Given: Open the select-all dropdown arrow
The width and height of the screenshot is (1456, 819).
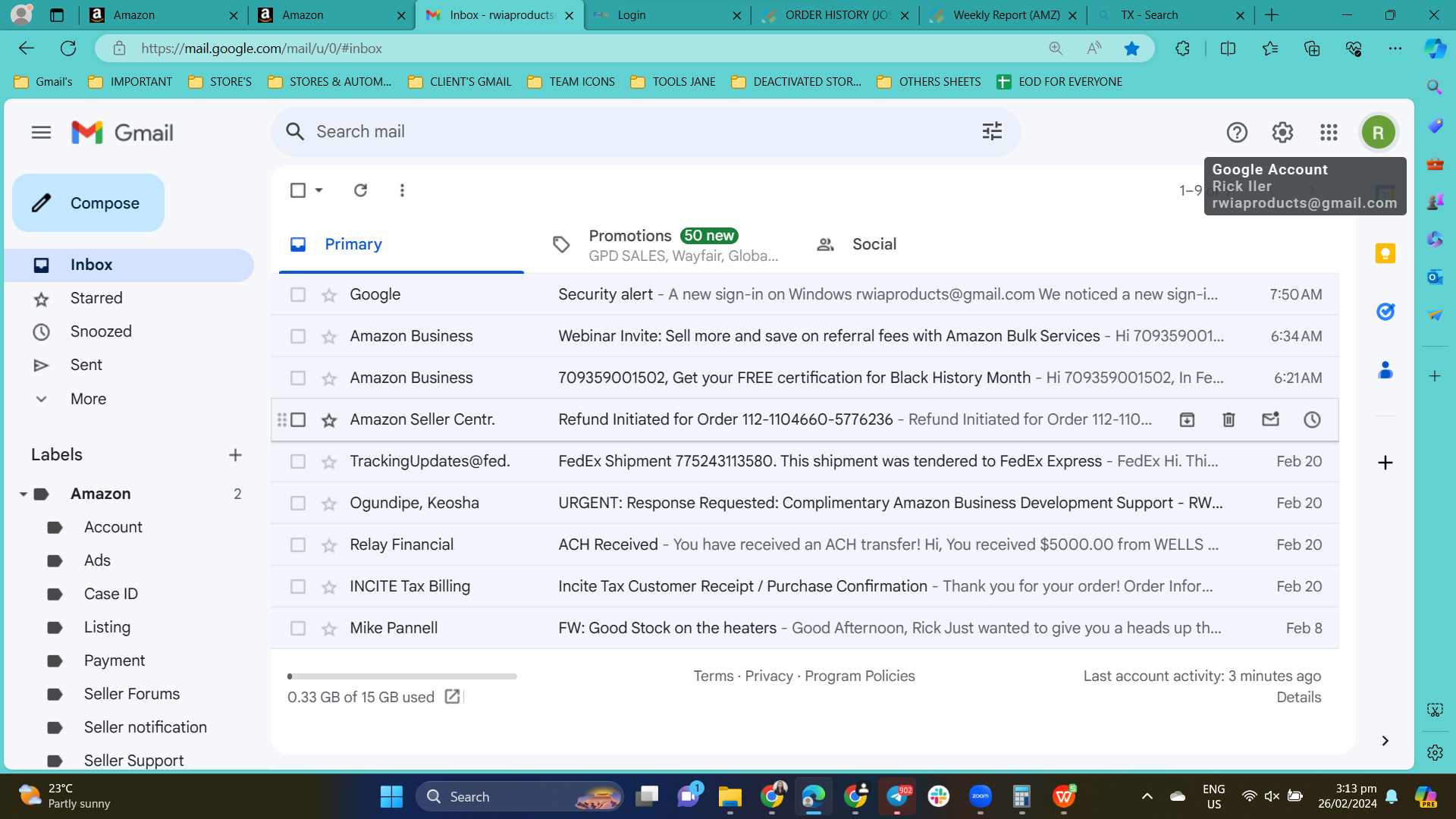Looking at the screenshot, I should 319,190.
